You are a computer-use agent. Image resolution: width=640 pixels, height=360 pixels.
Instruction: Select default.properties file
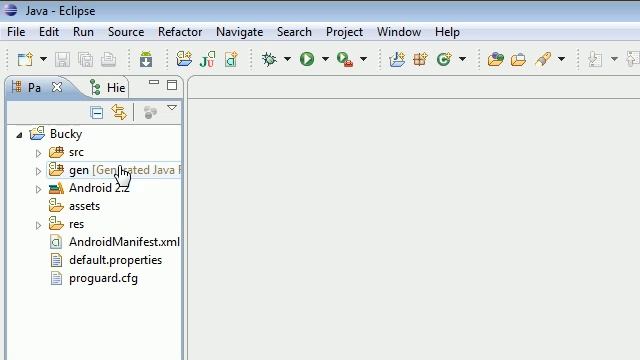coord(106,260)
